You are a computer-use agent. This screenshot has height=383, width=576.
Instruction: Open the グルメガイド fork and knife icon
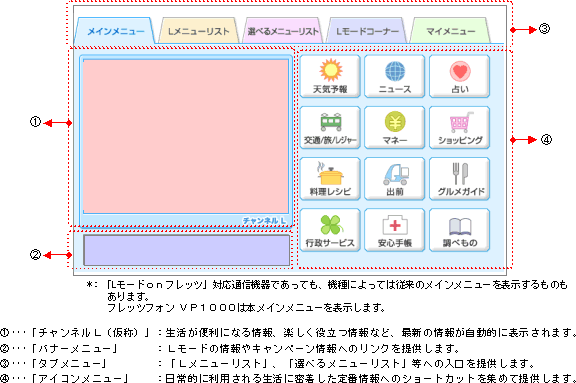(x=460, y=179)
